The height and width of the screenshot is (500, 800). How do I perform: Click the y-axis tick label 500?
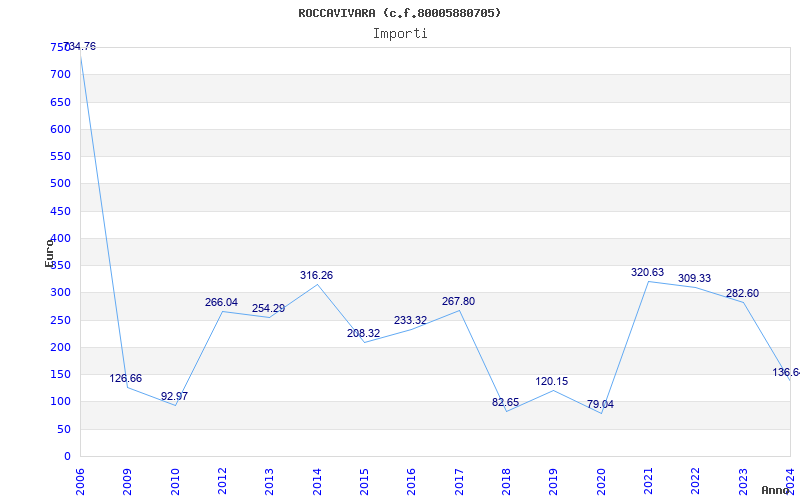point(60,184)
